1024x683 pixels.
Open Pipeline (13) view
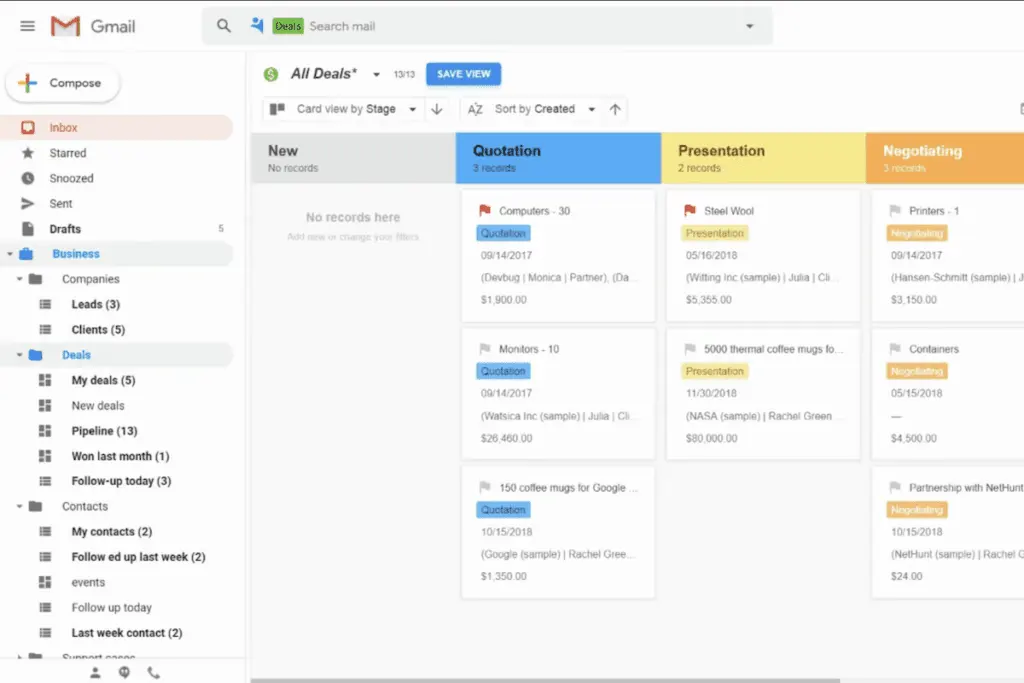(104, 431)
